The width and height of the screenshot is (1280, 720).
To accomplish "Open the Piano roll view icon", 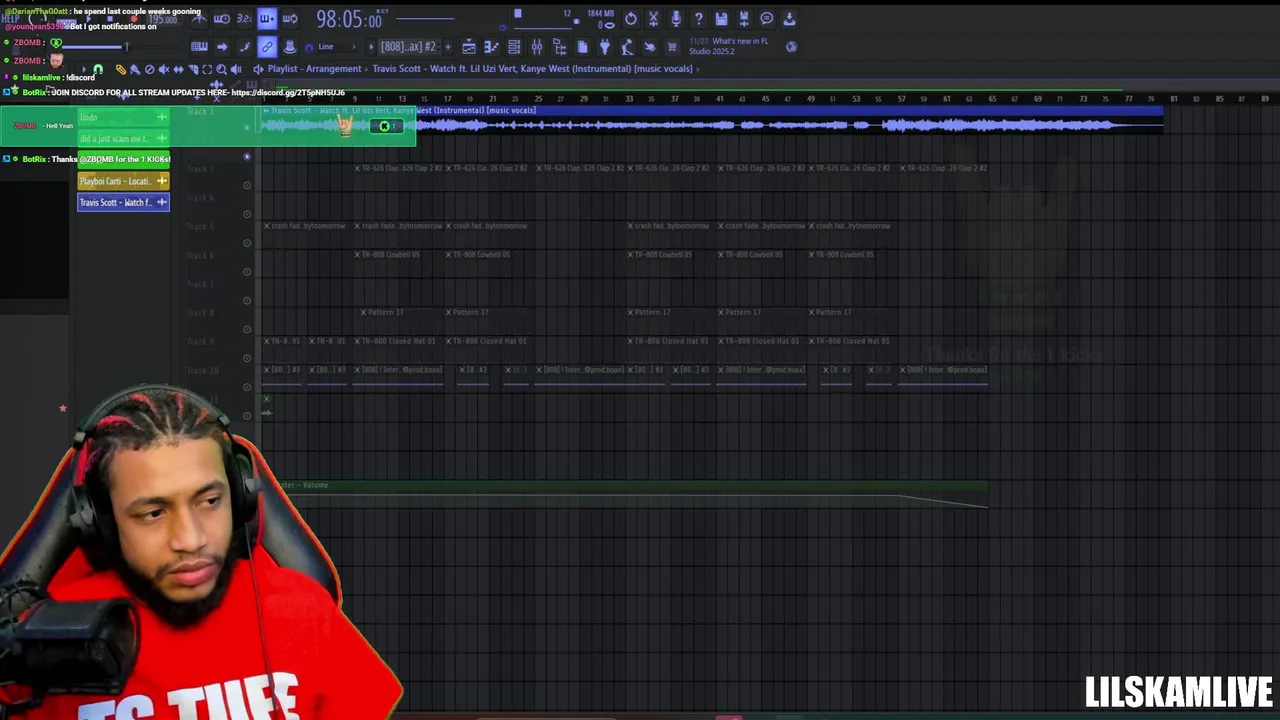I will tap(491, 47).
